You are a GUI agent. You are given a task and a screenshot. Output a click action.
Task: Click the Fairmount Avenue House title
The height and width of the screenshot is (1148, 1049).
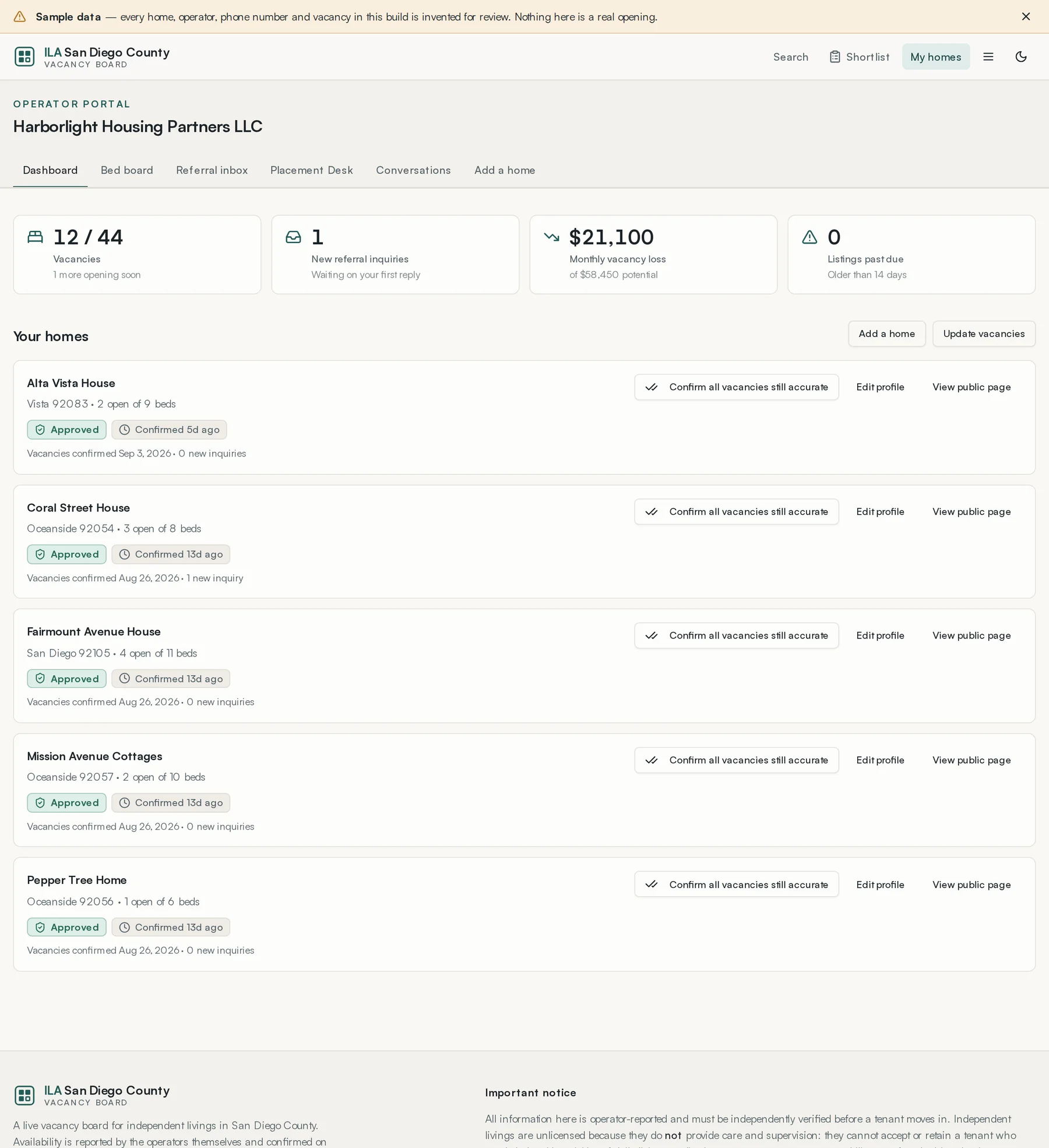click(94, 631)
